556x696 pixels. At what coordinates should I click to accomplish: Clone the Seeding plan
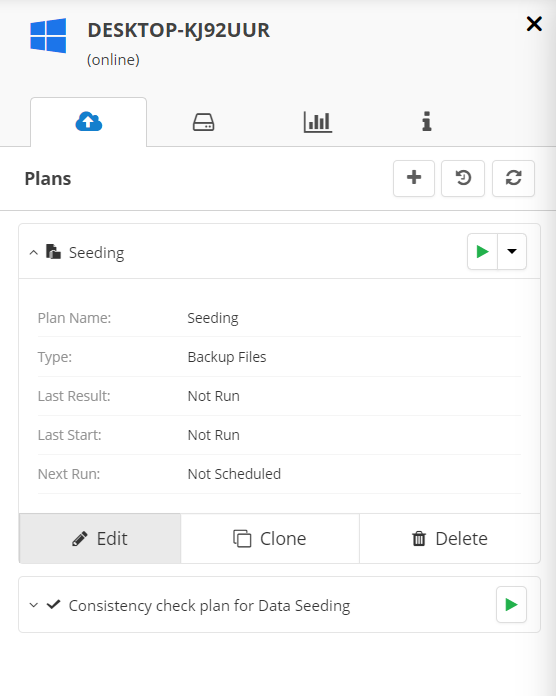270,538
